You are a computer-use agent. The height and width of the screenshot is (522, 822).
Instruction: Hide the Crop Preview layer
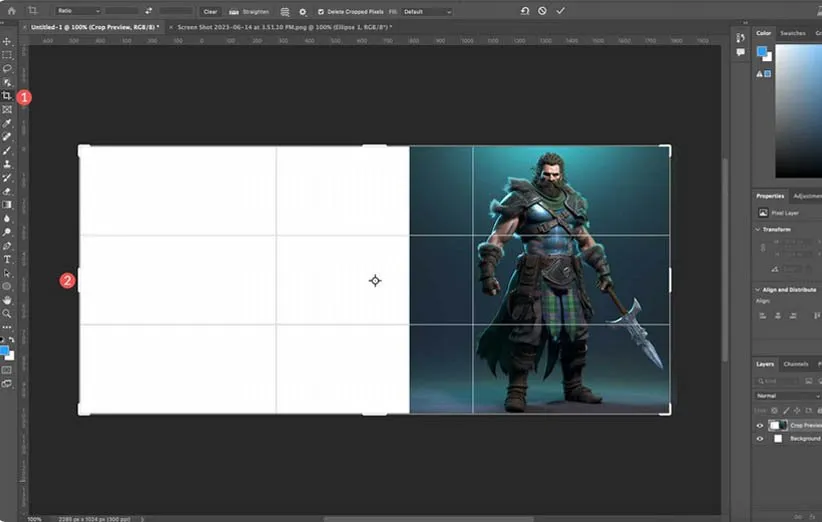(x=760, y=425)
